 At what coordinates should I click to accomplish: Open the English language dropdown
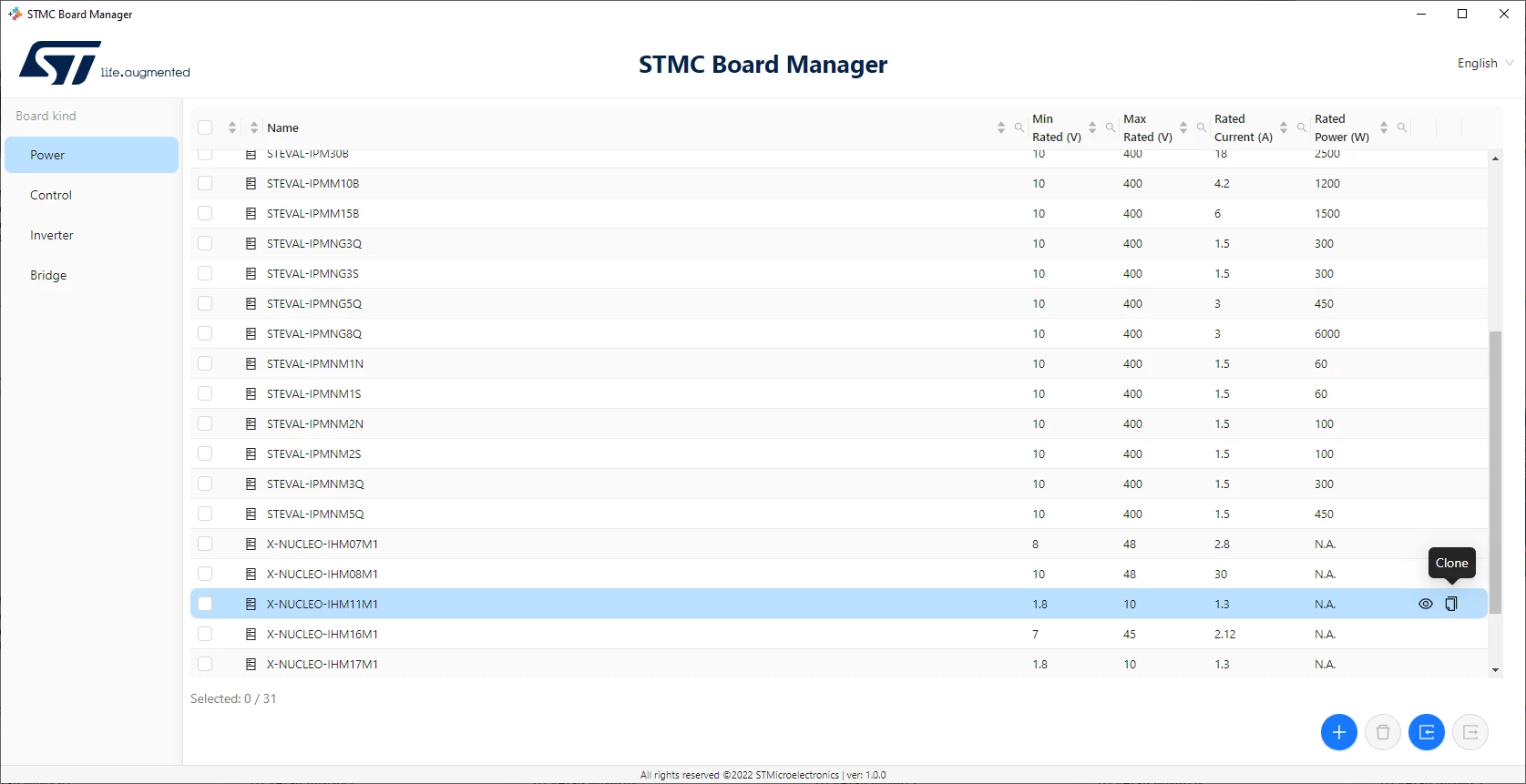click(x=1485, y=63)
